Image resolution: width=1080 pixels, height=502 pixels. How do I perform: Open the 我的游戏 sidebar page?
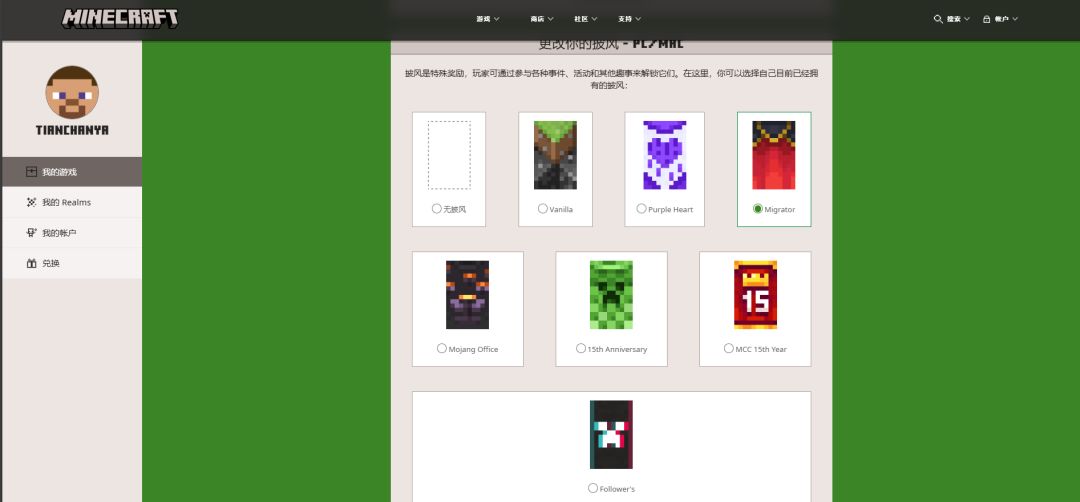tap(72, 171)
